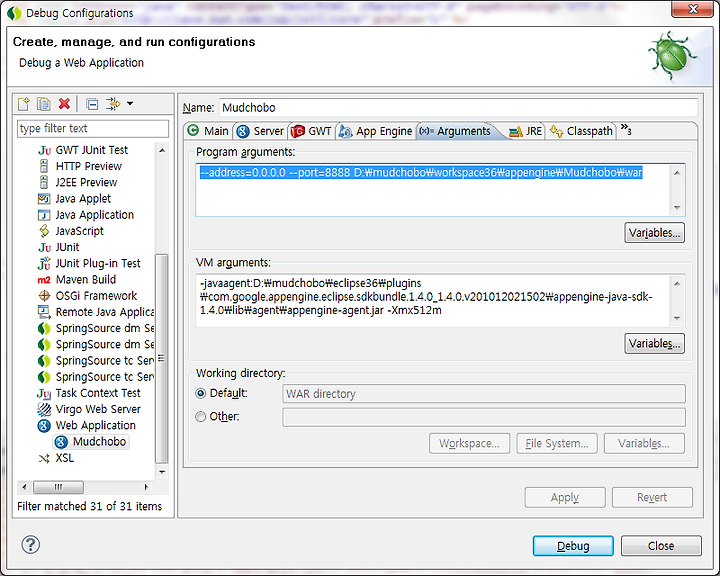Viewport: 720px width, 576px height.
Task: Click the HTTP Preview icon
Action: point(44,166)
